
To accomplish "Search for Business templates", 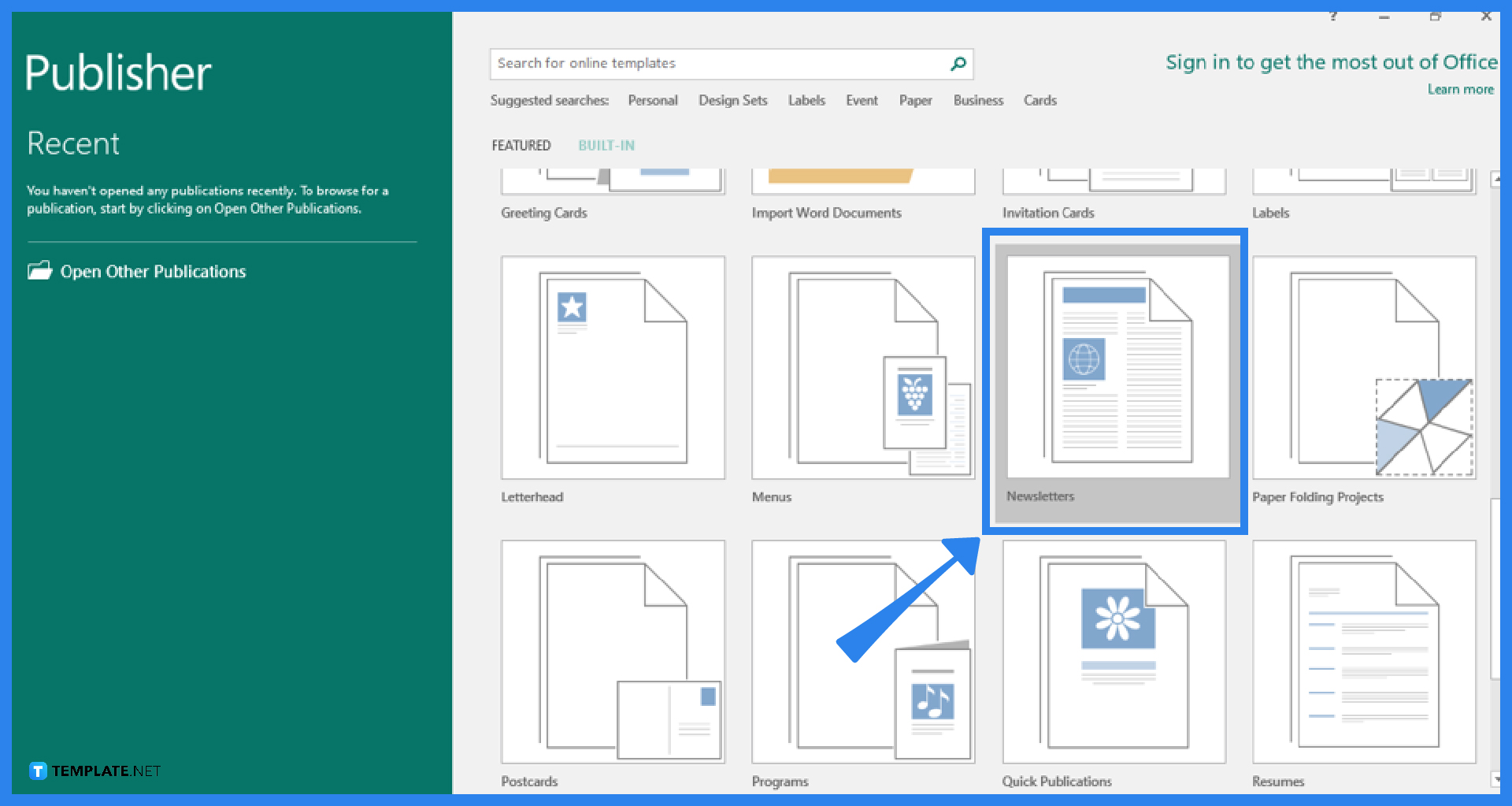I will (978, 100).
